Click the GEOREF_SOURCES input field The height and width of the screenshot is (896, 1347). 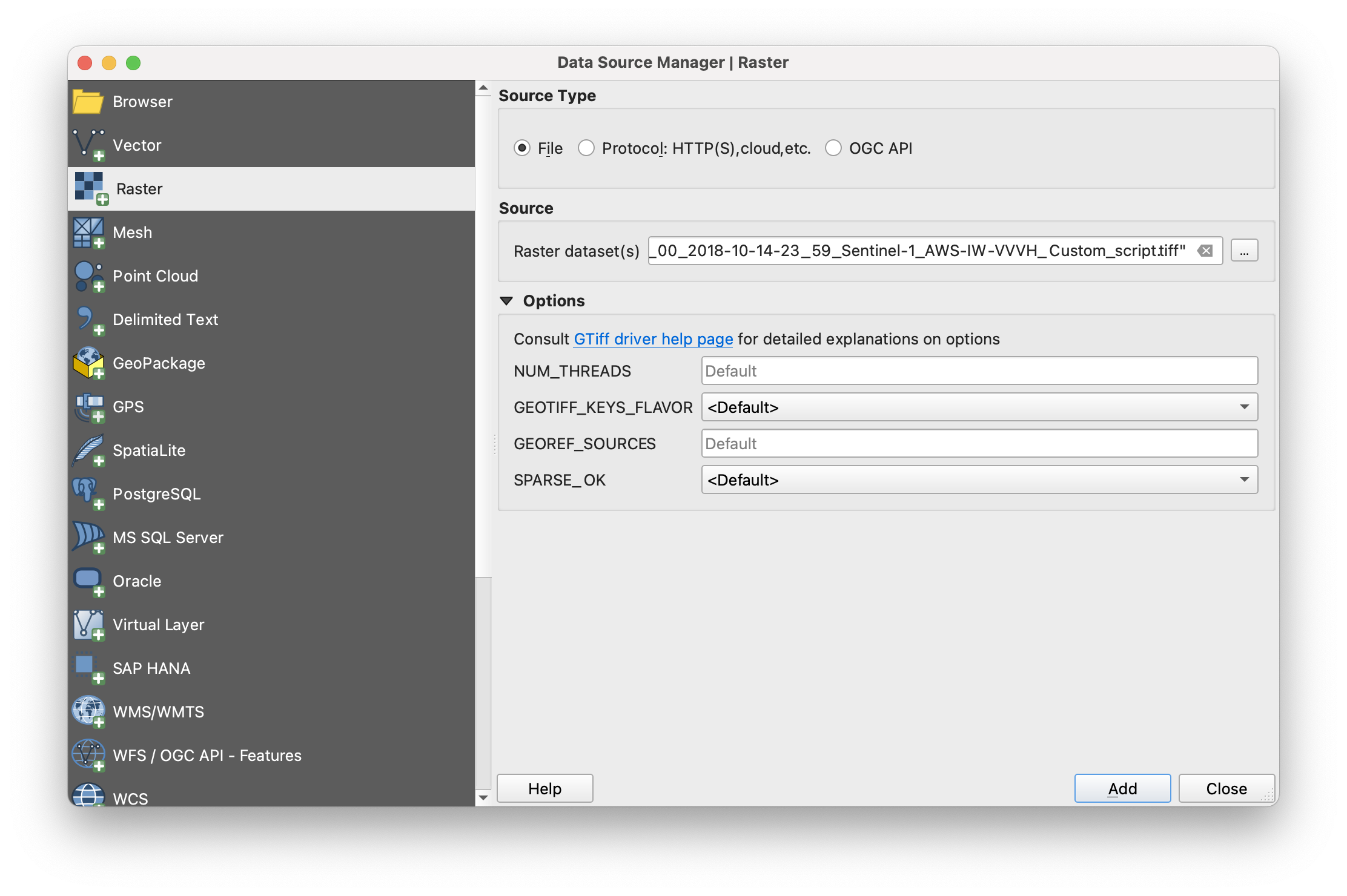coord(979,443)
